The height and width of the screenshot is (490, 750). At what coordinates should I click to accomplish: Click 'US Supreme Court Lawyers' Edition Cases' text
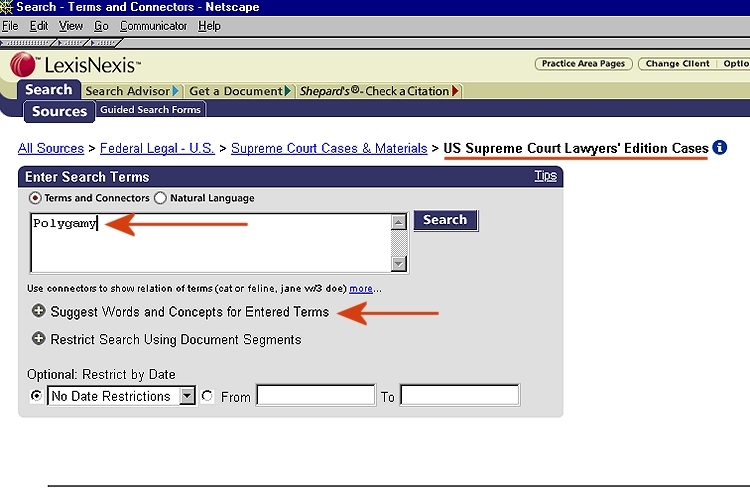[x=575, y=148]
